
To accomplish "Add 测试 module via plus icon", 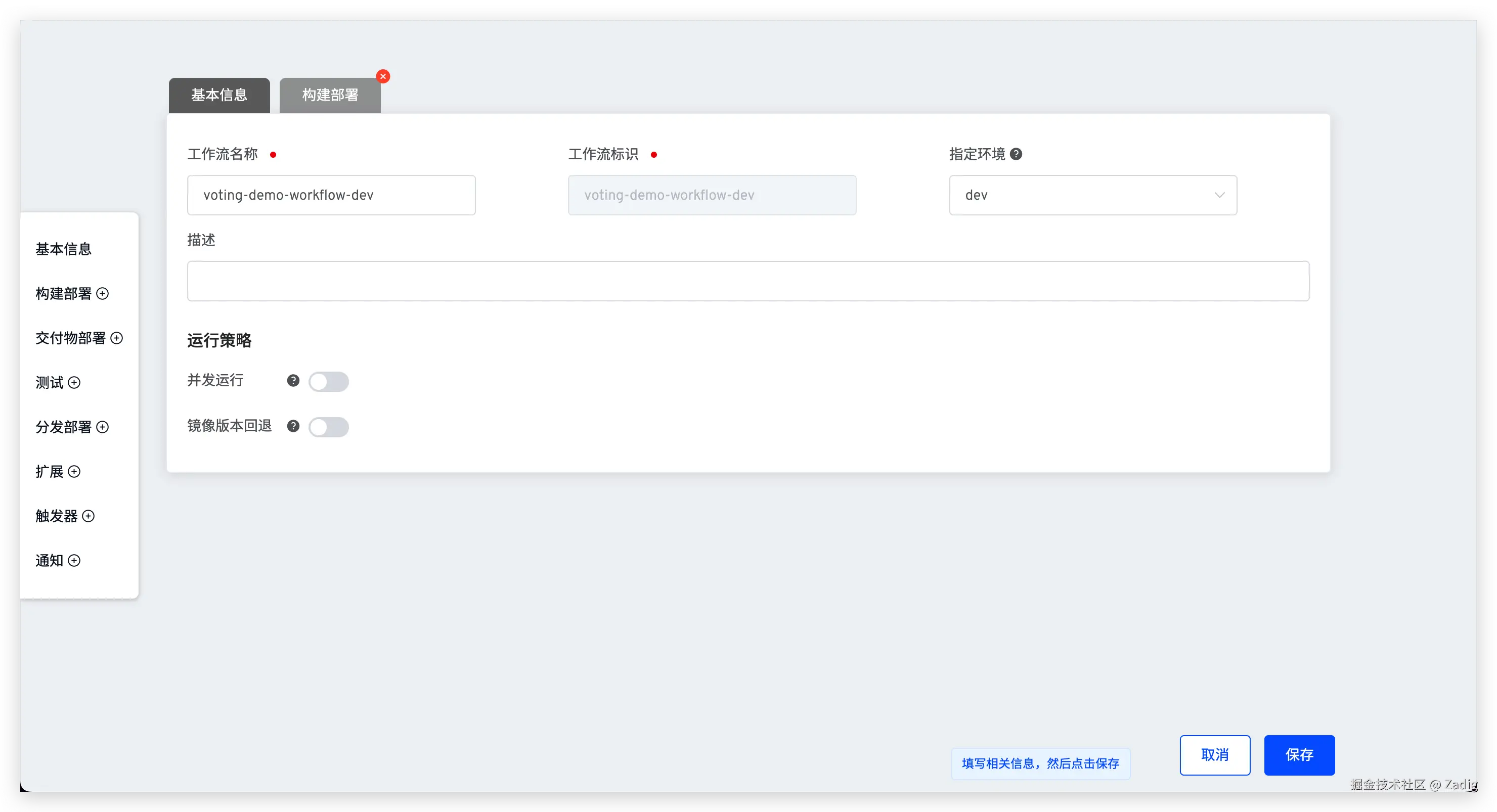I will [x=74, y=382].
